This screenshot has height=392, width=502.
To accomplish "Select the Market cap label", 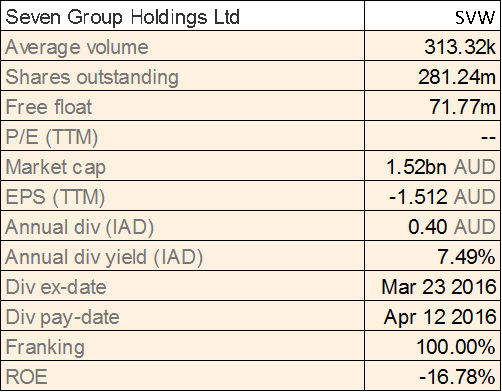I will pyautogui.click(x=55, y=167).
